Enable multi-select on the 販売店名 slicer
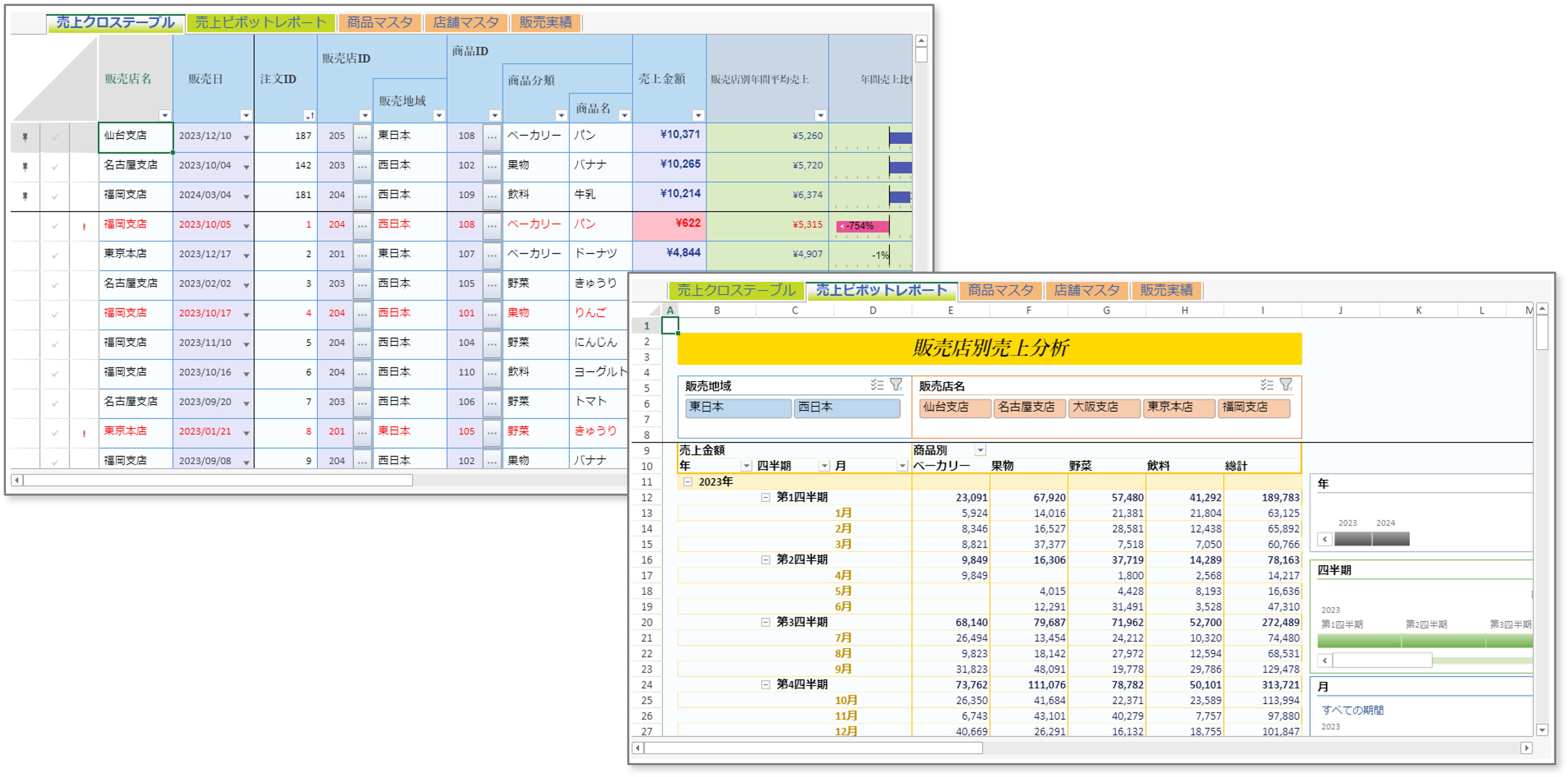 1267,385
